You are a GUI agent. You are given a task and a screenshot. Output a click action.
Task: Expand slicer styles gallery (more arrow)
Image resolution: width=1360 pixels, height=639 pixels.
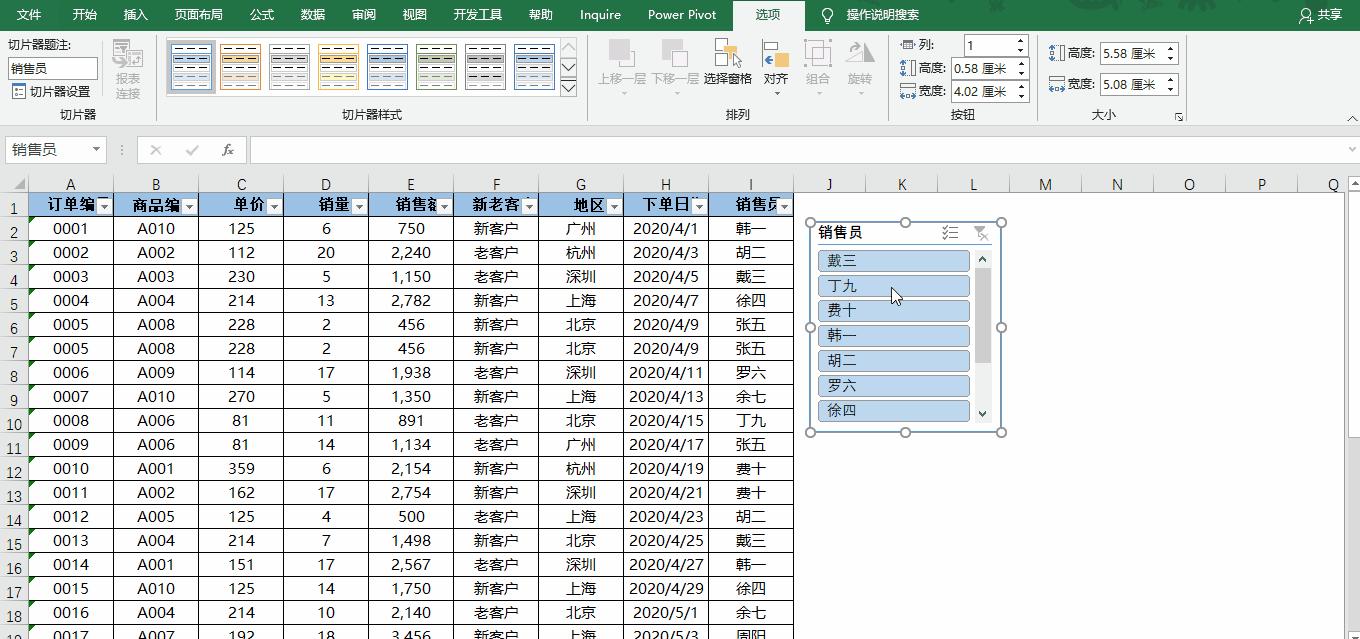[x=568, y=88]
